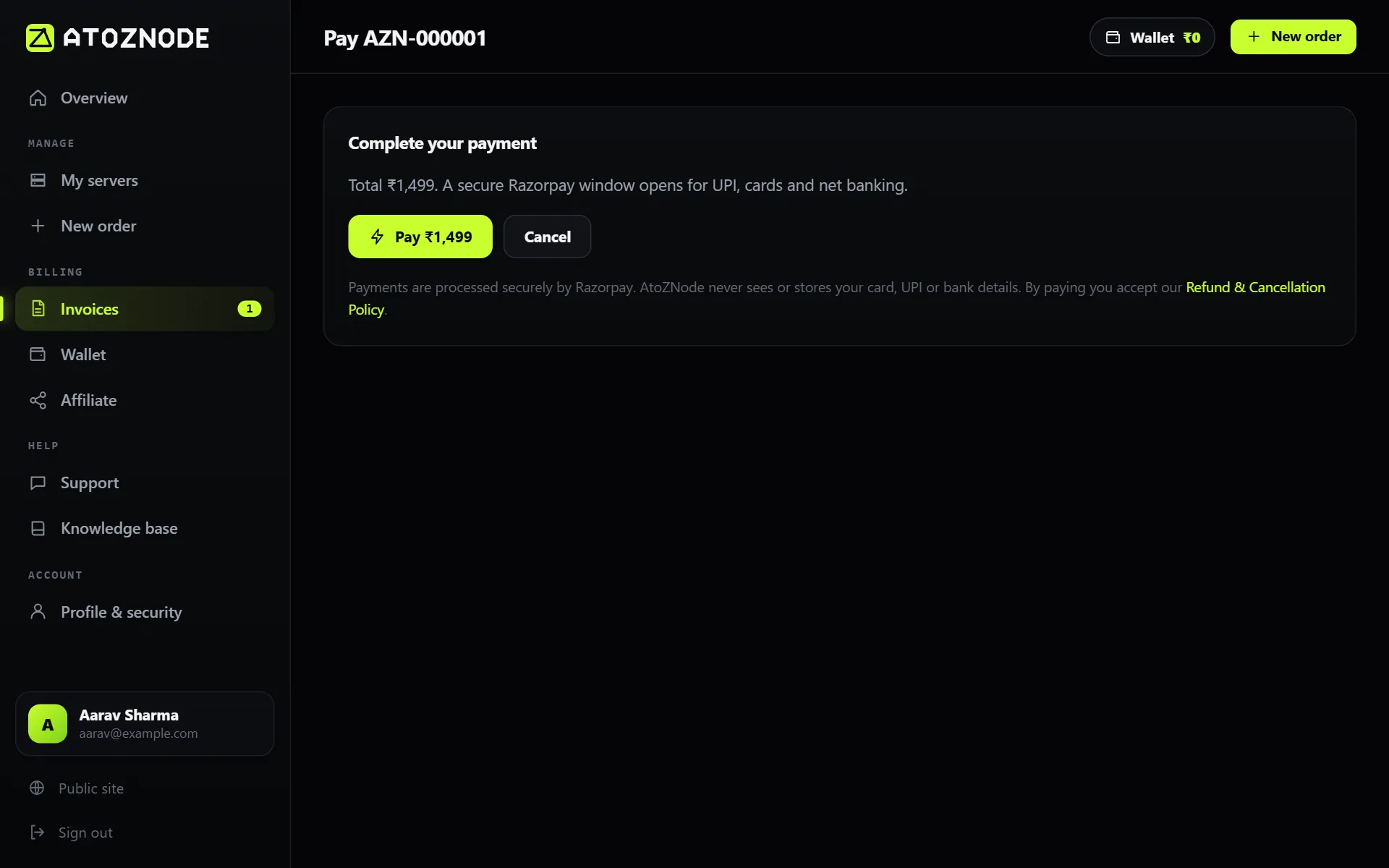The width and height of the screenshot is (1389, 868).
Task: Open the Wallet page from the sidebar
Action: click(145, 354)
